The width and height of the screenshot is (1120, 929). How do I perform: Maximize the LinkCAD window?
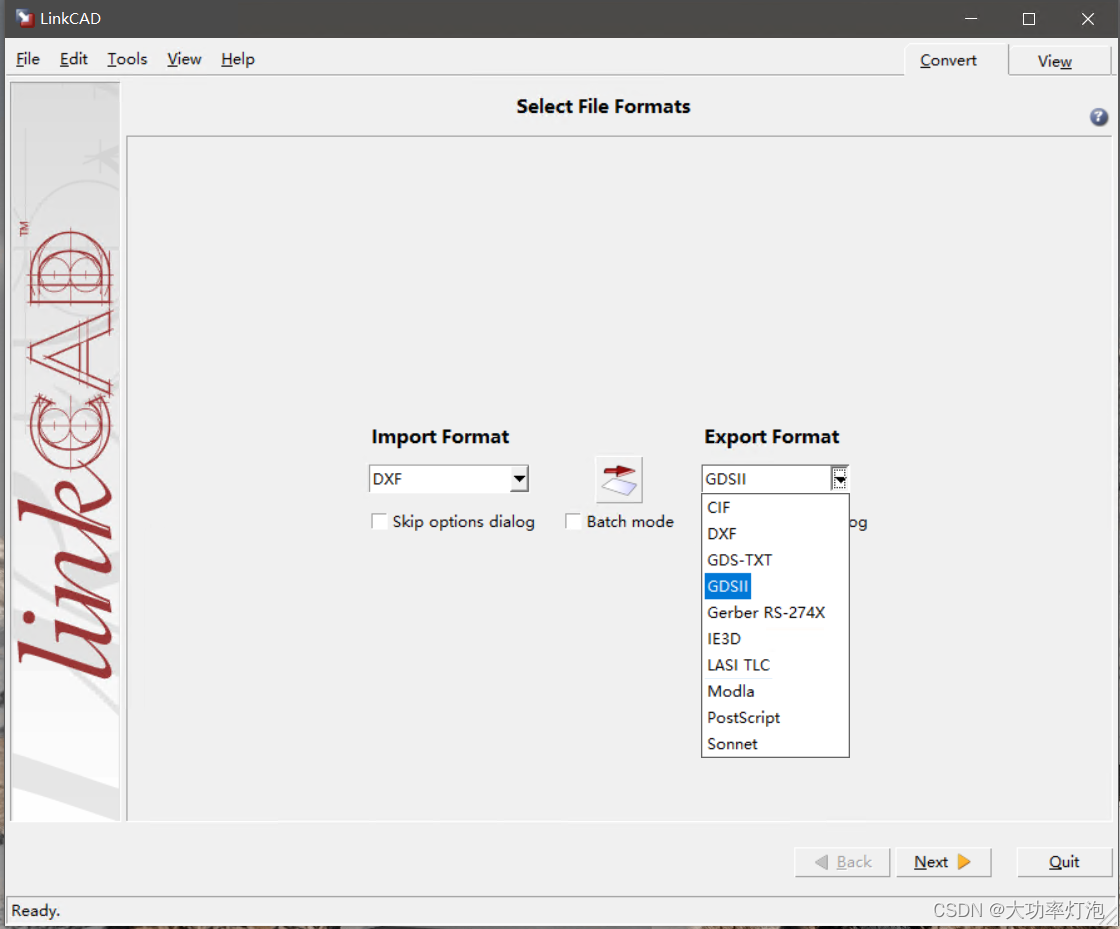coord(1029,19)
